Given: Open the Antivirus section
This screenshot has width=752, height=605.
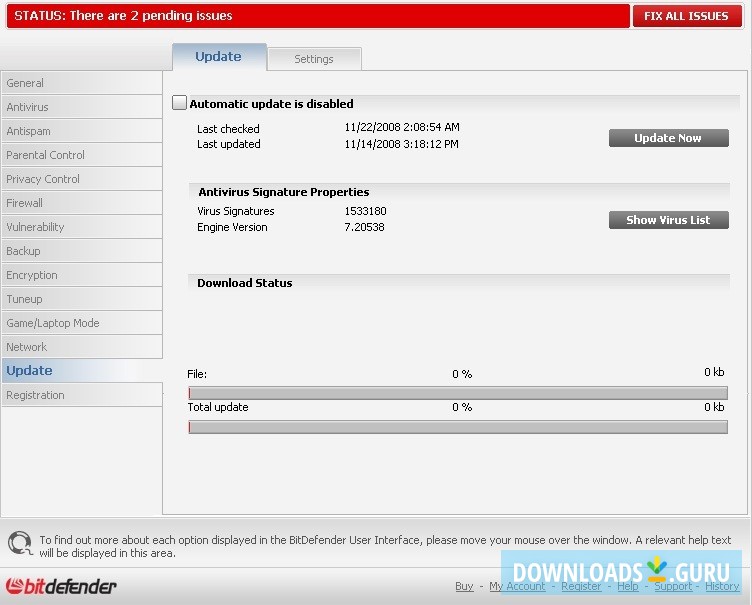Looking at the screenshot, I should point(82,107).
